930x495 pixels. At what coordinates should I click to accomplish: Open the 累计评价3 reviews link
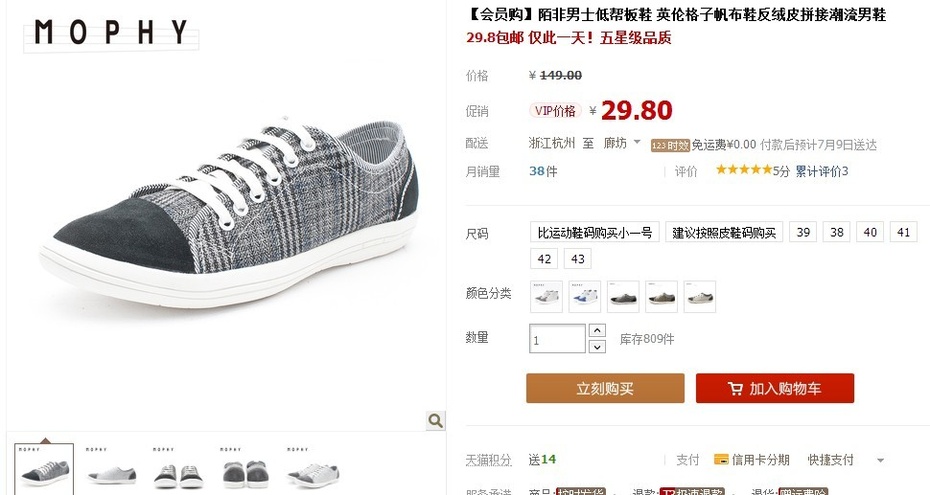pyautogui.click(x=821, y=171)
